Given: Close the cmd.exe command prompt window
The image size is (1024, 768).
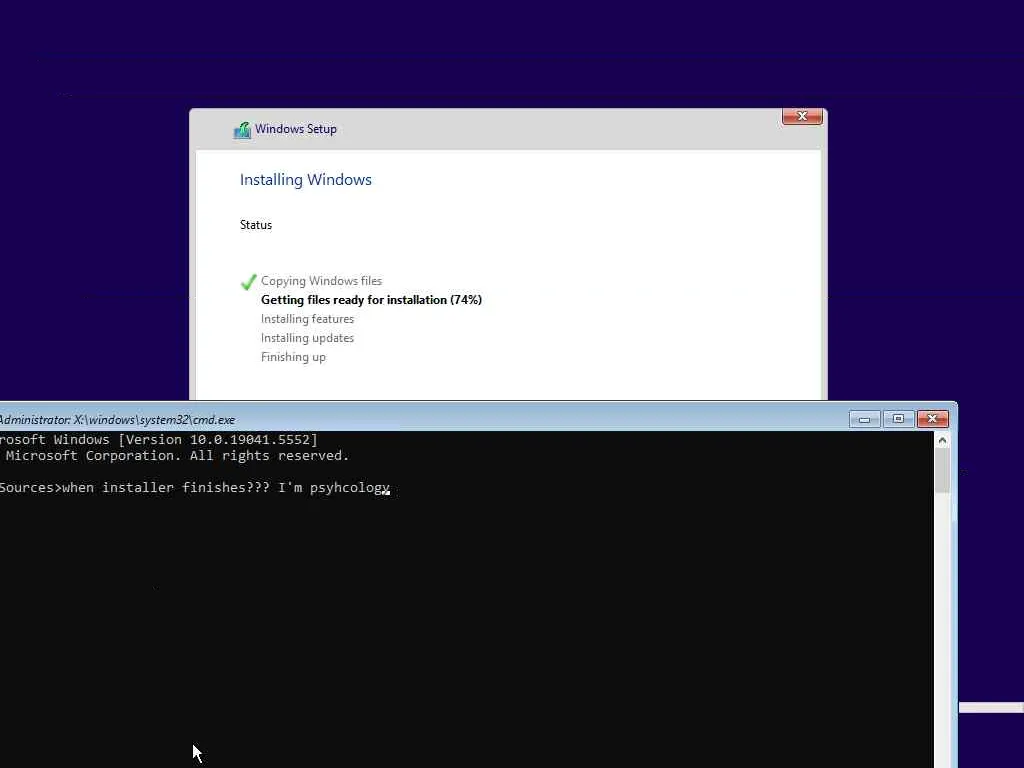Looking at the screenshot, I should tap(933, 419).
